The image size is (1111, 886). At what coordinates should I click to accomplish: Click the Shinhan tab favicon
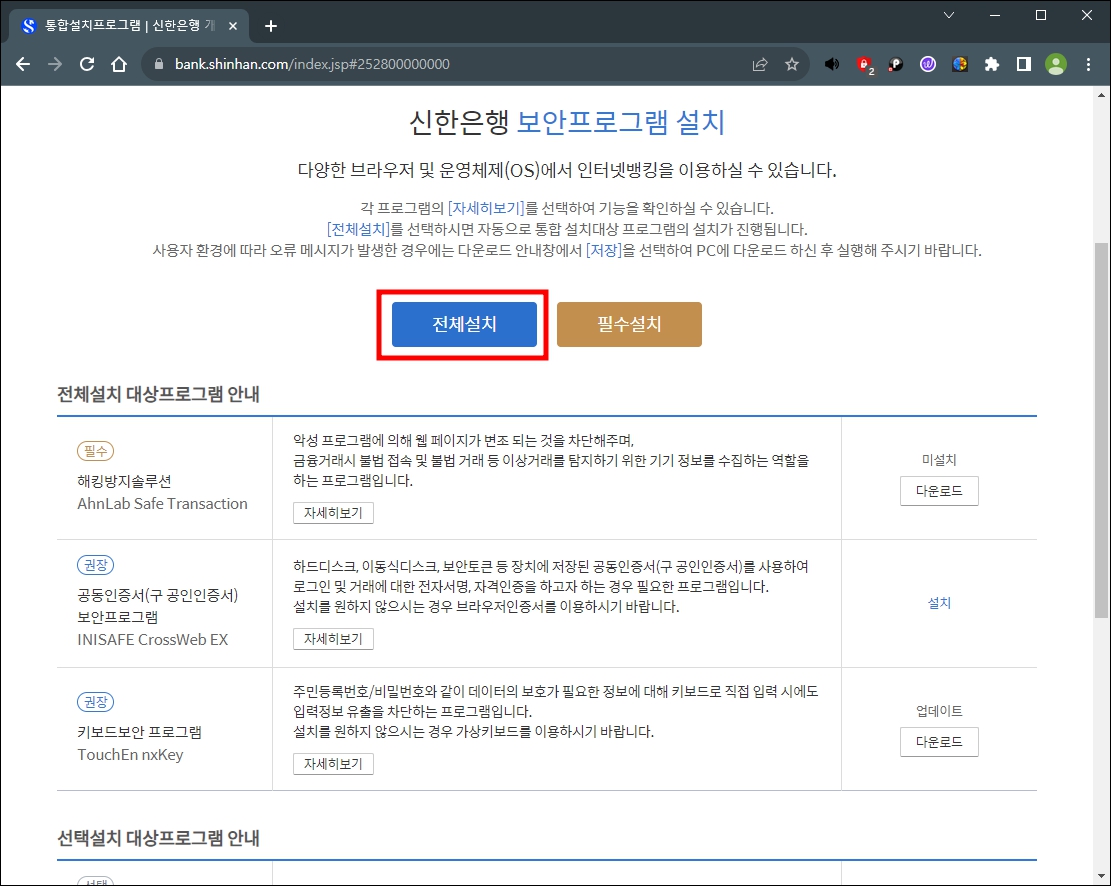point(28,26)
